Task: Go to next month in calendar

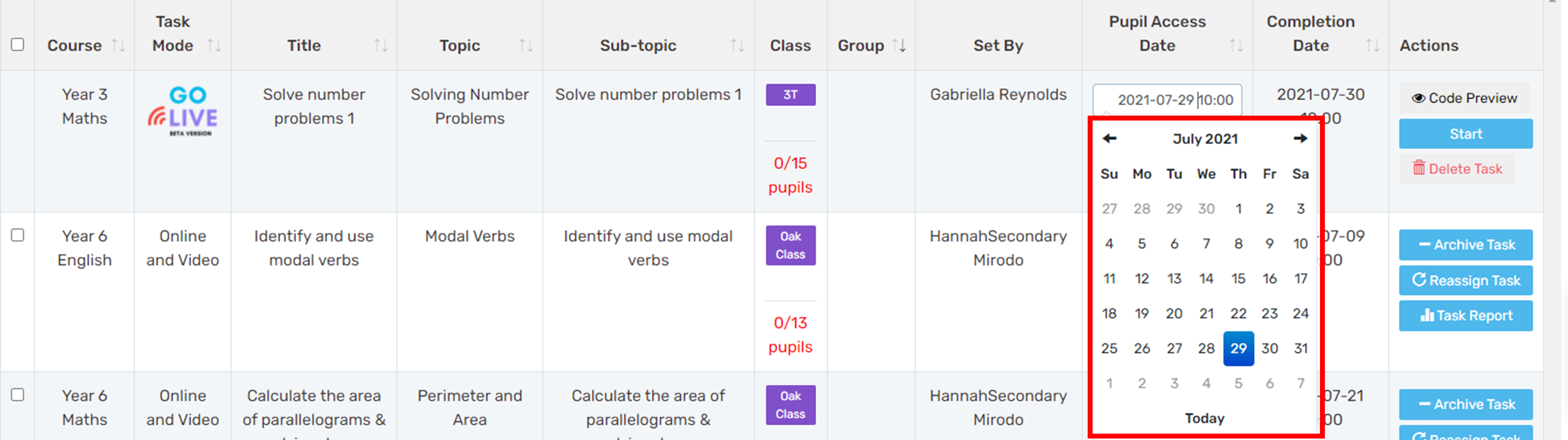Action: click(x=1300, y=139)
